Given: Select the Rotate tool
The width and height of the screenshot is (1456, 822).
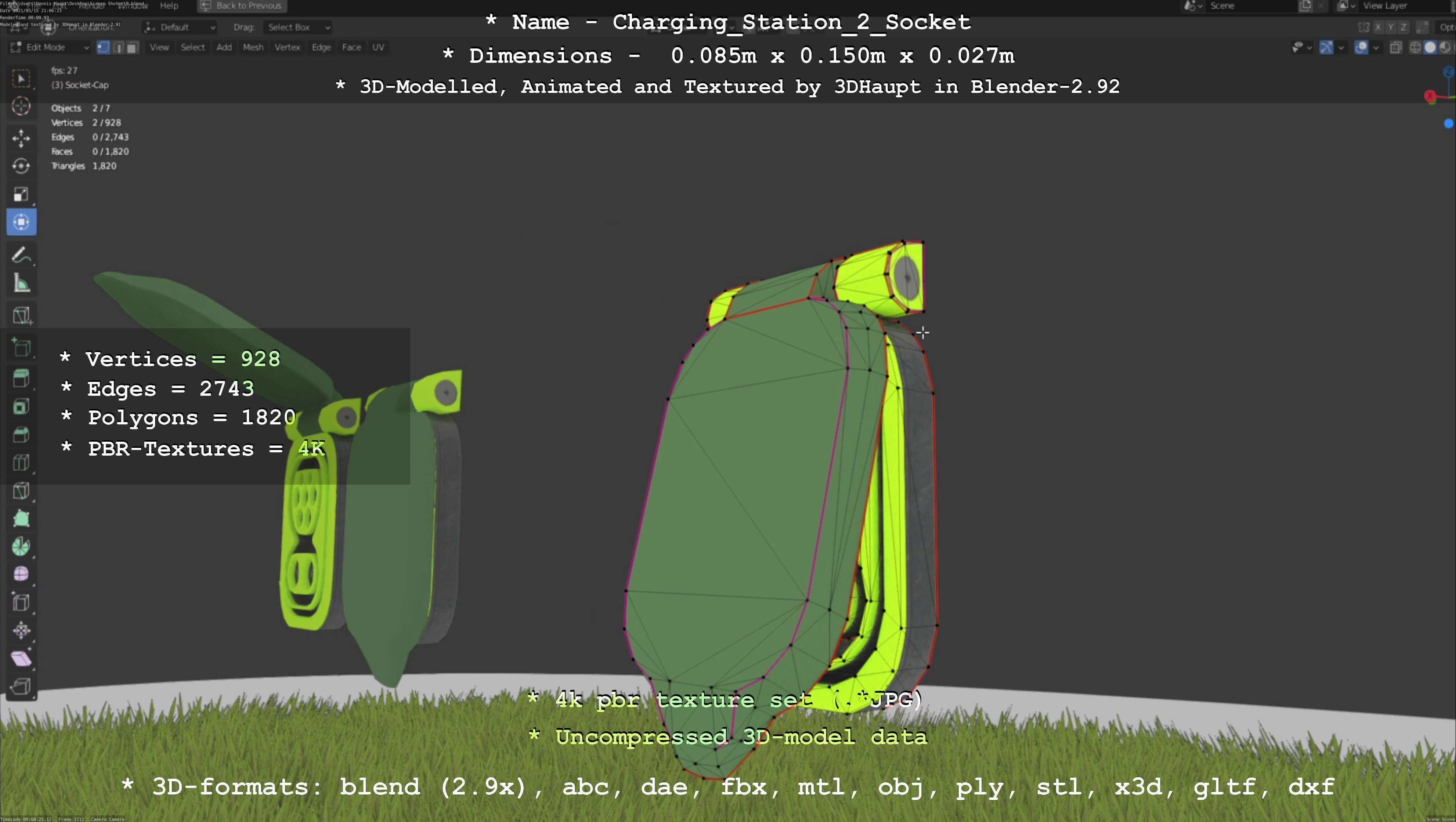Looking at the screenshot, I should (x=21, y=166).
